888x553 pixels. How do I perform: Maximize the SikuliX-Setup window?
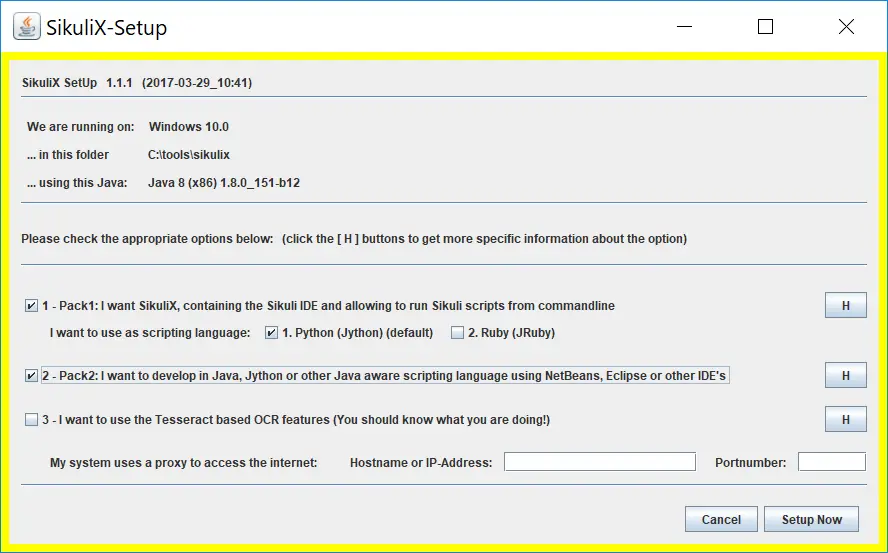765,27
